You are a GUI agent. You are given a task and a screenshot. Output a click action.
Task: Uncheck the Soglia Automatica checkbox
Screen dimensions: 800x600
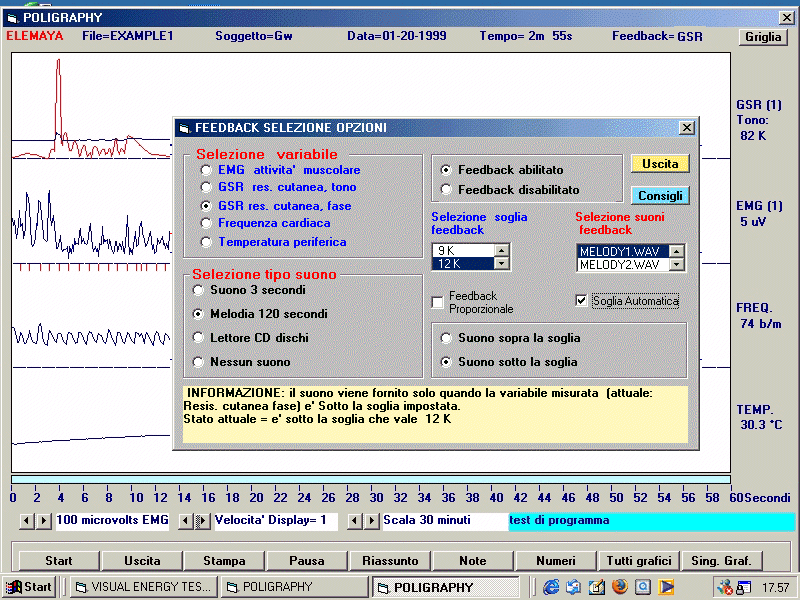coord(582,300)
